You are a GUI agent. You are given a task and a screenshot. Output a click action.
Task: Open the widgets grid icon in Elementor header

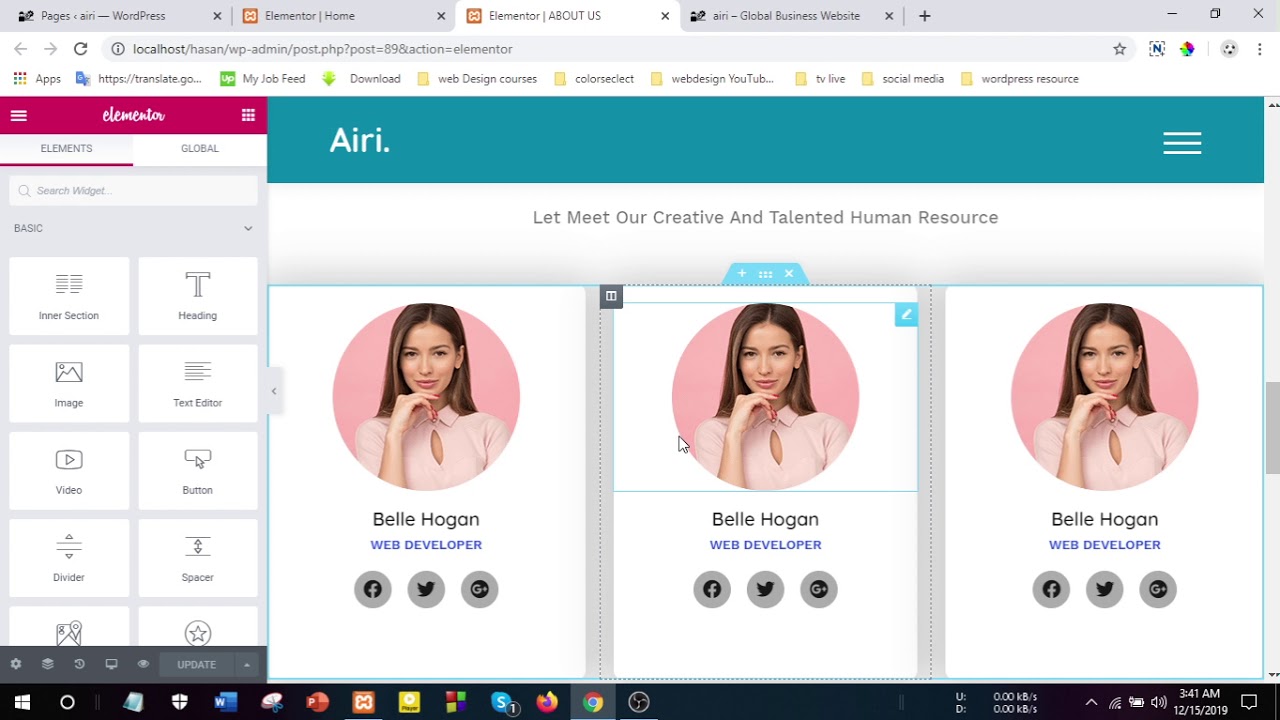click(248, 115)
